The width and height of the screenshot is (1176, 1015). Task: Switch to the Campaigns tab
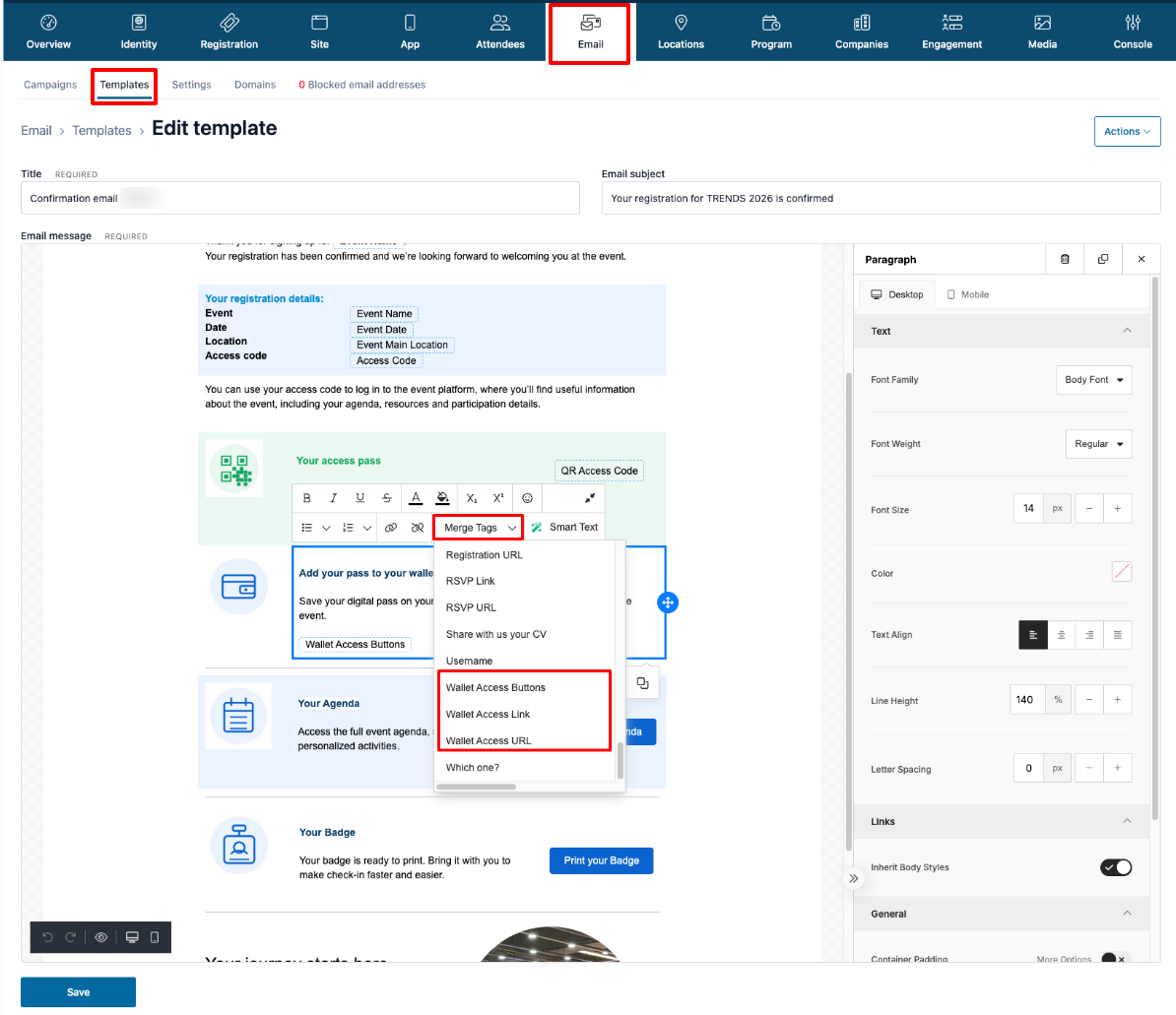pyautogui.click(x=50, y=85)
